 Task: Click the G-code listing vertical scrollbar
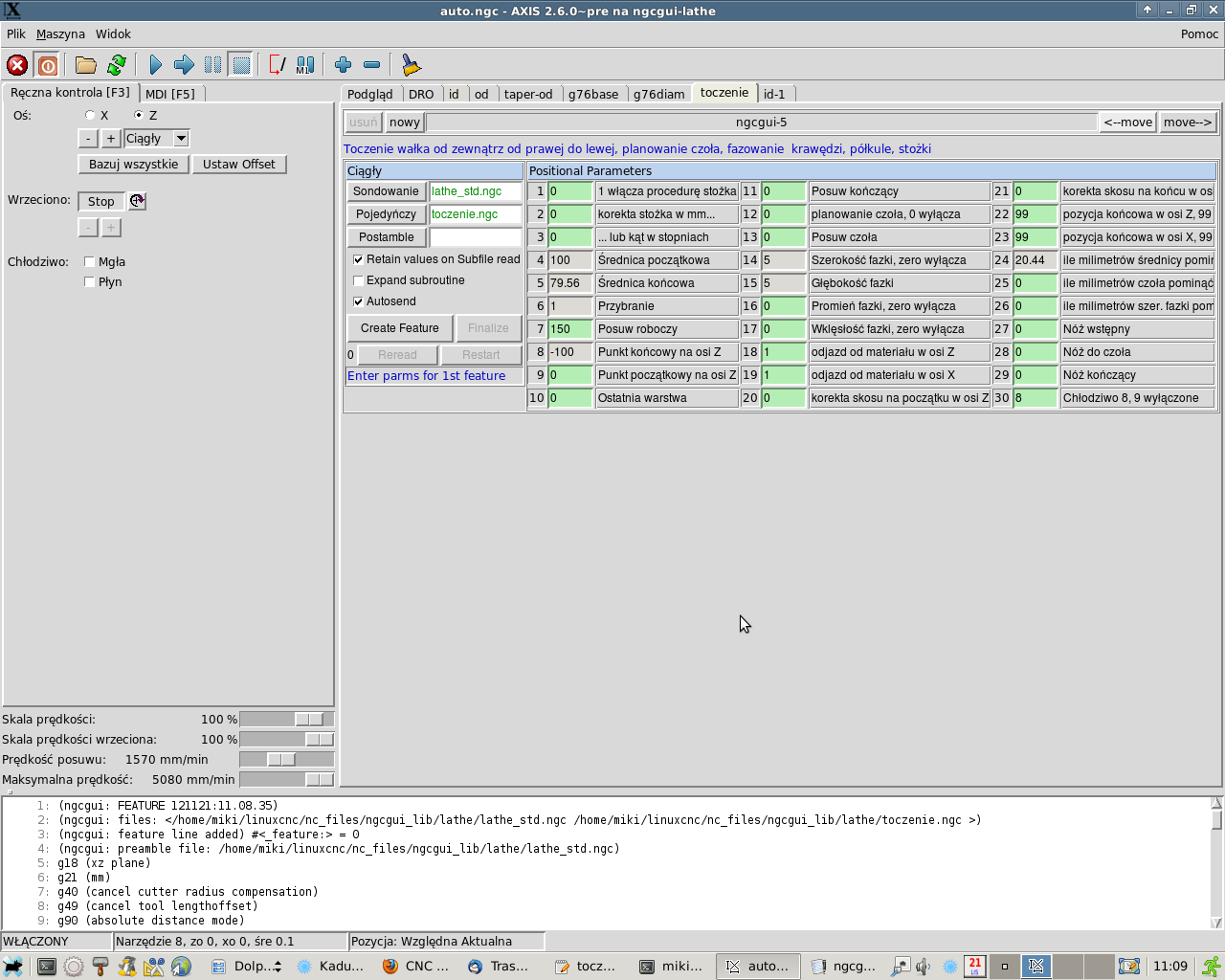point(1216,863)
